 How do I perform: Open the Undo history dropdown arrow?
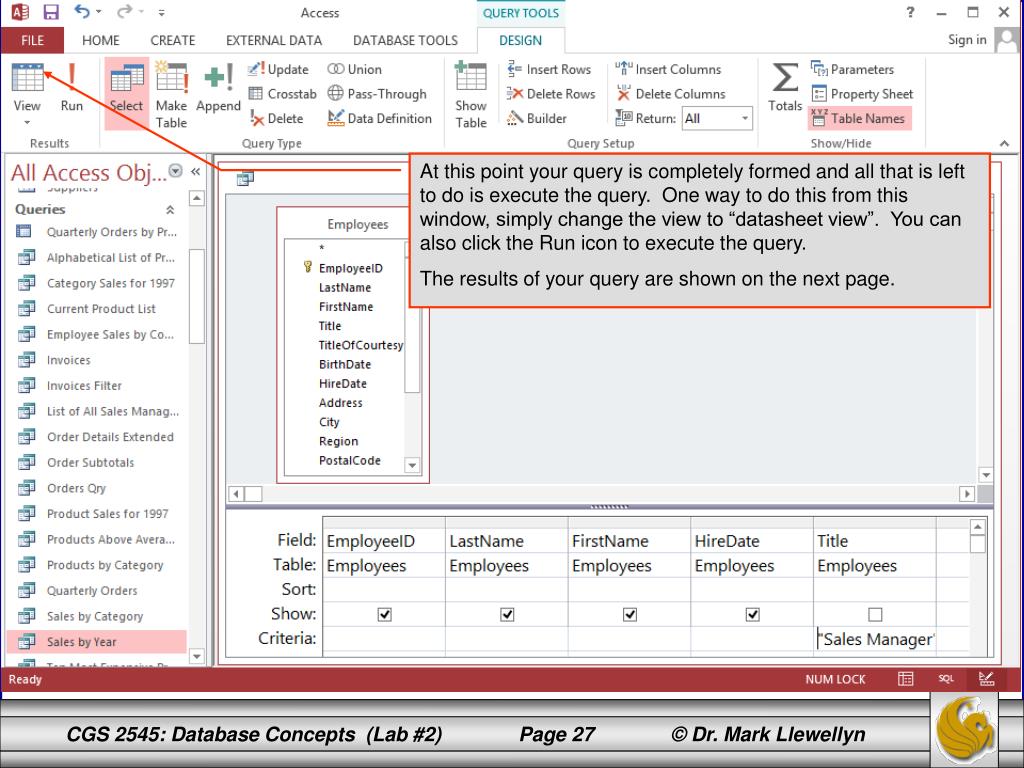click(x=99, y=12)
